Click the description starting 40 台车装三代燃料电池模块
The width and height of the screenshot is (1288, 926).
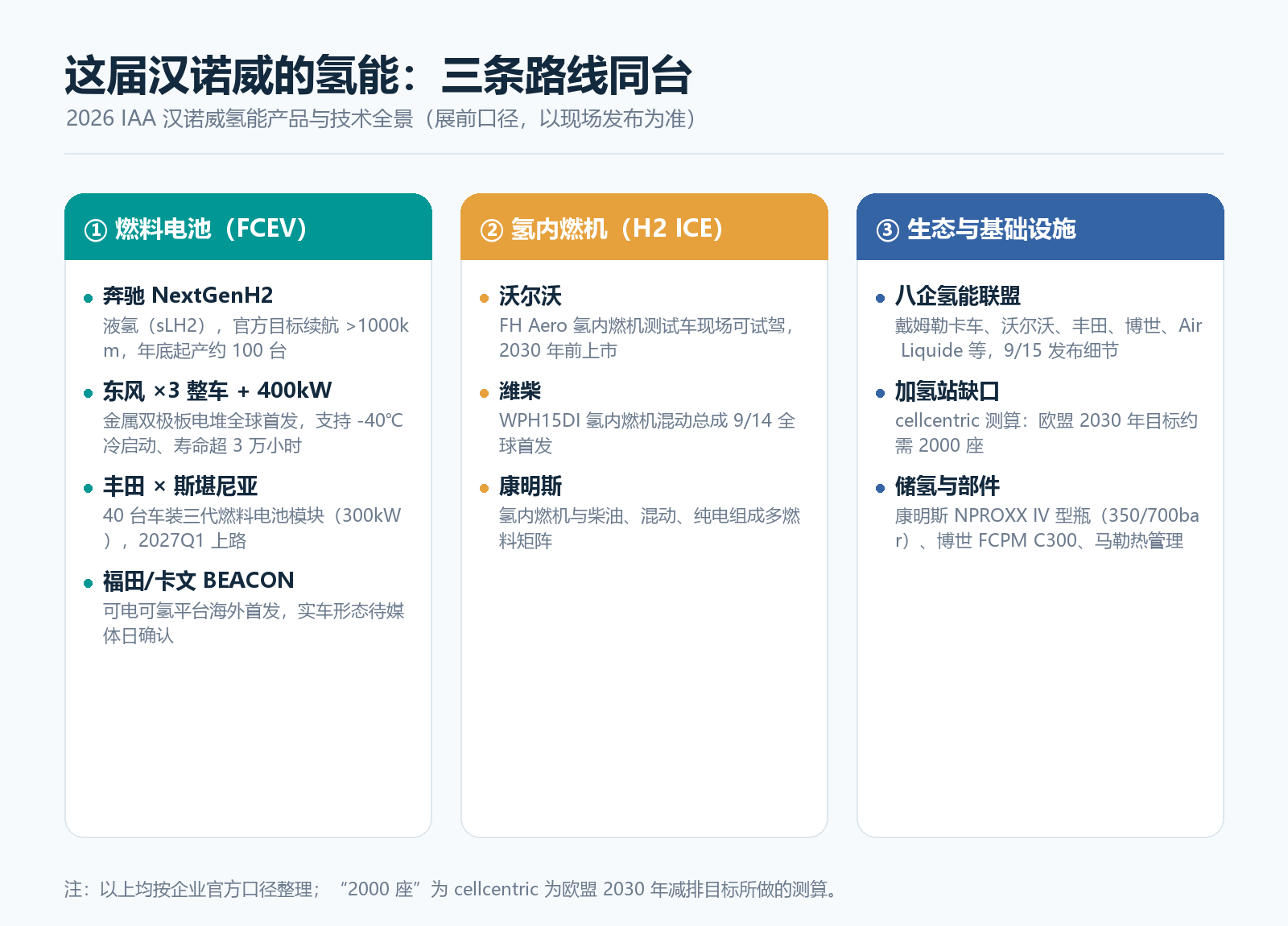(x=252, y=528)
